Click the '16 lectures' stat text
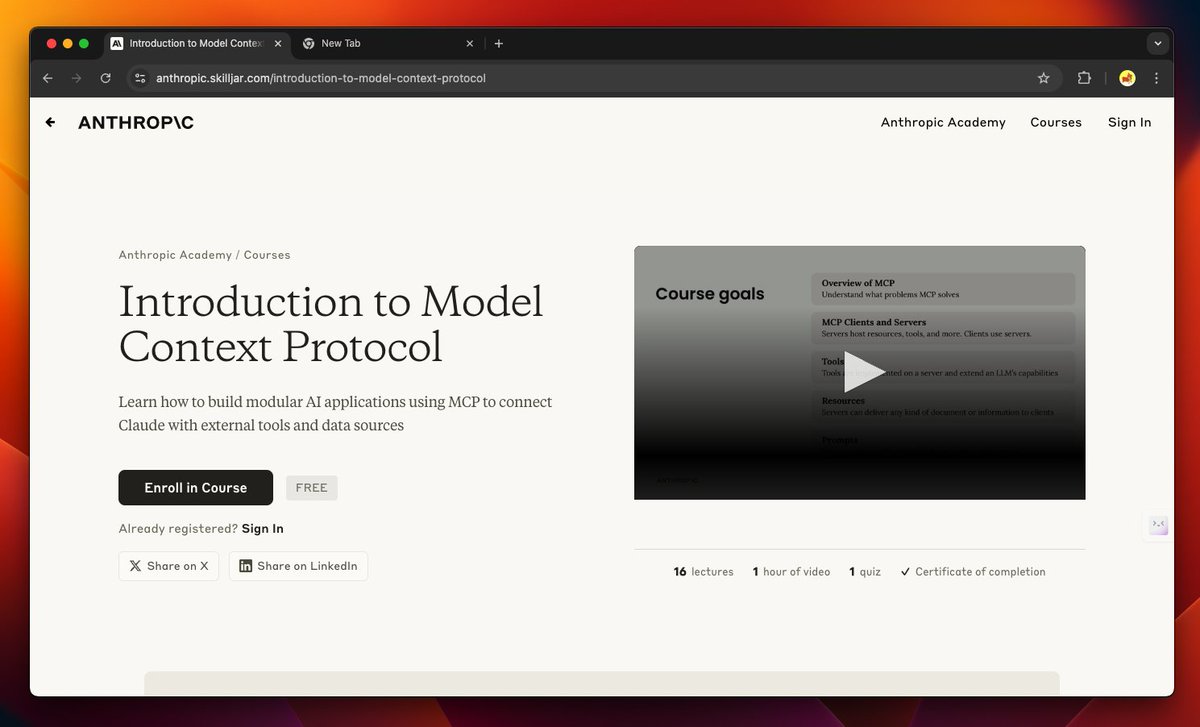1200x727 pixels. 703,572
